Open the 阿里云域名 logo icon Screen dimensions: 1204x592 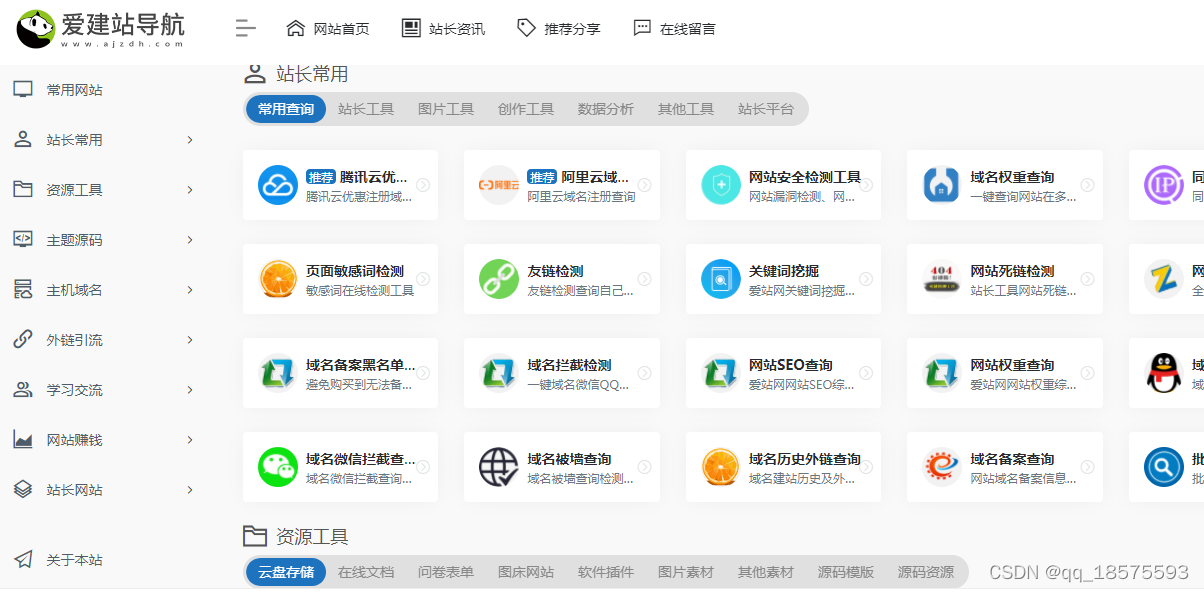point(499,185)
